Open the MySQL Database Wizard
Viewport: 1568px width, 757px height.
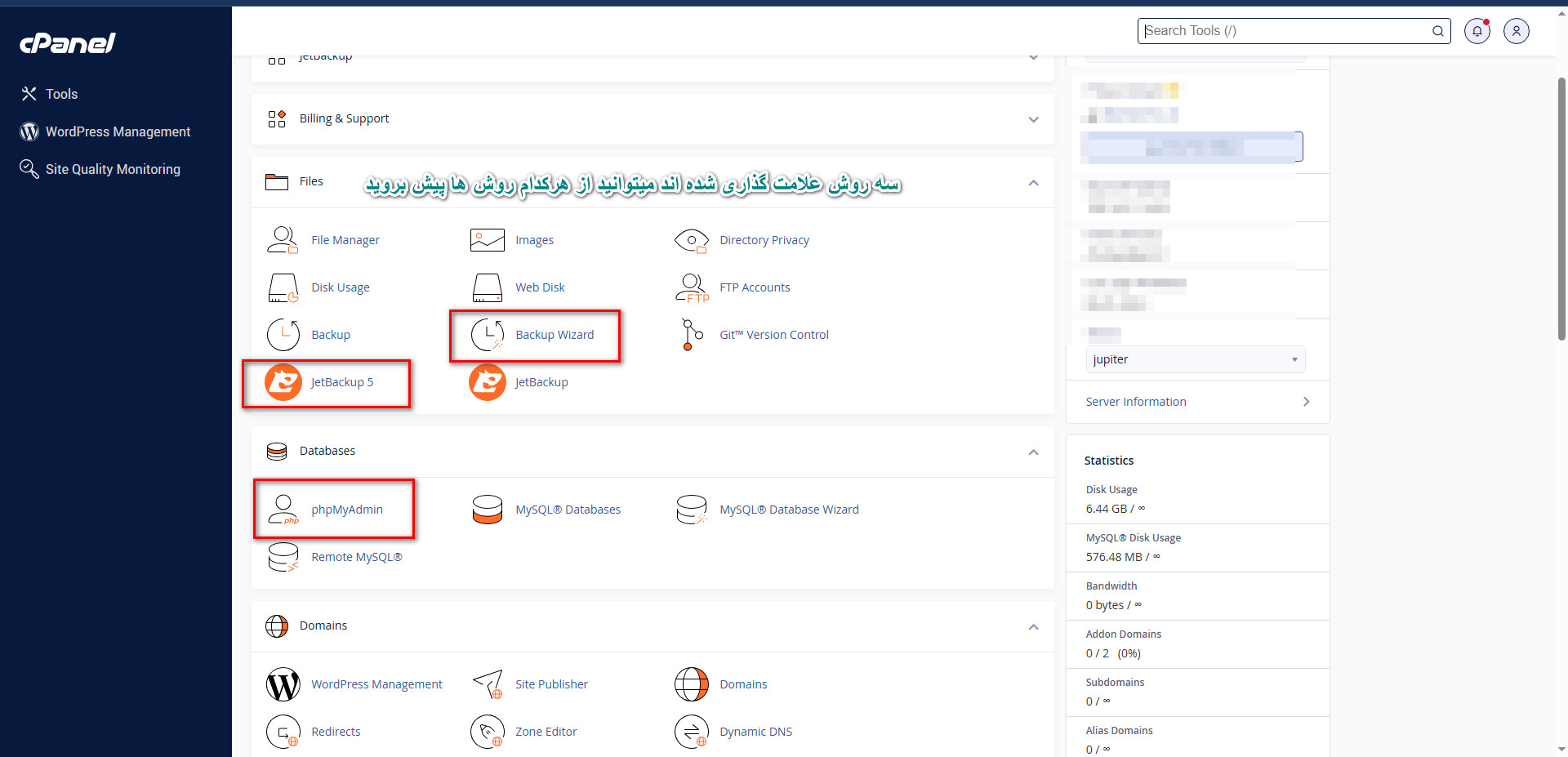click(x=788, y=509)
